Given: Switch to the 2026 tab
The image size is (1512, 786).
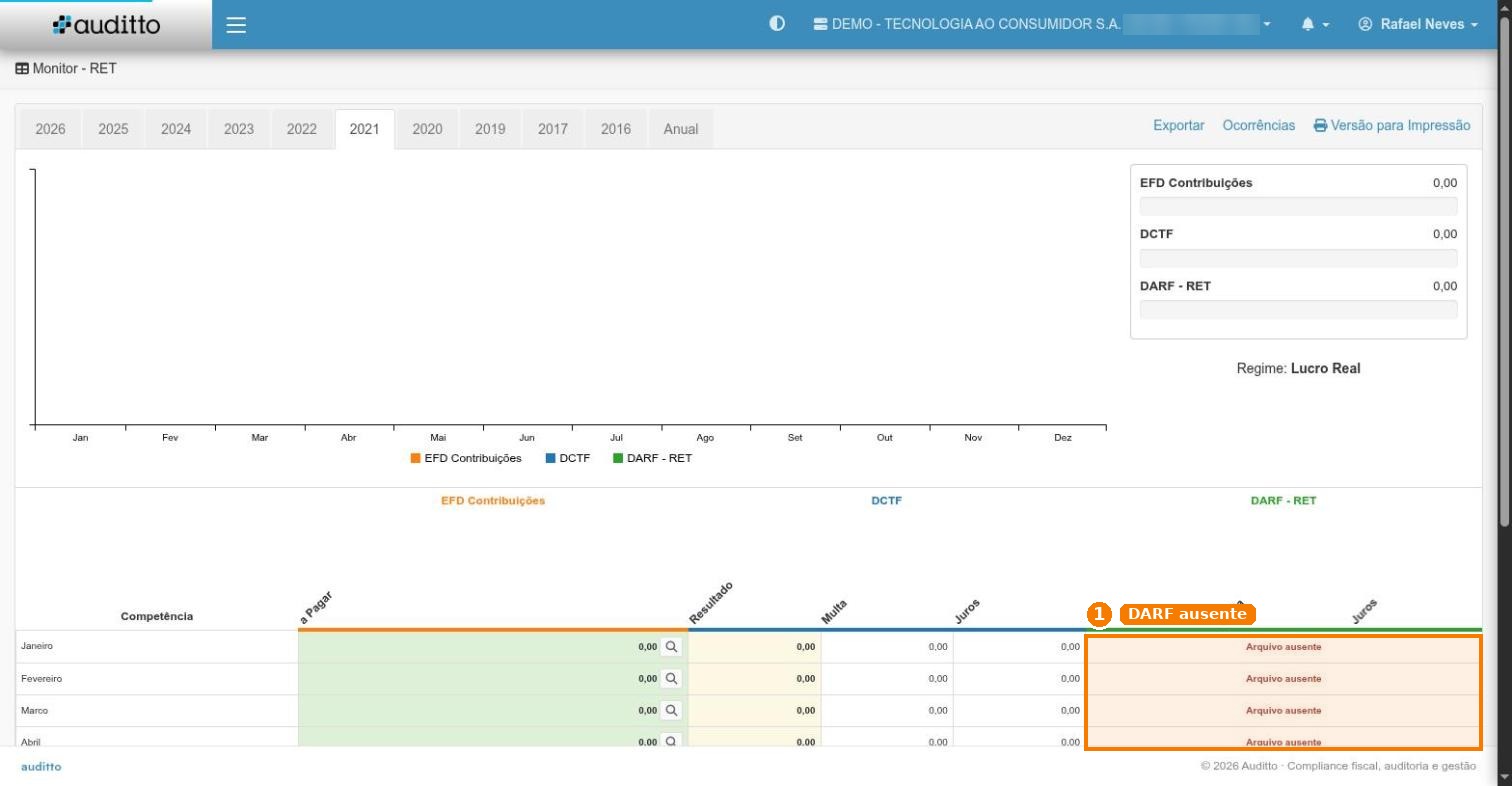Looking at the screenshot, I should coord(50,129).
